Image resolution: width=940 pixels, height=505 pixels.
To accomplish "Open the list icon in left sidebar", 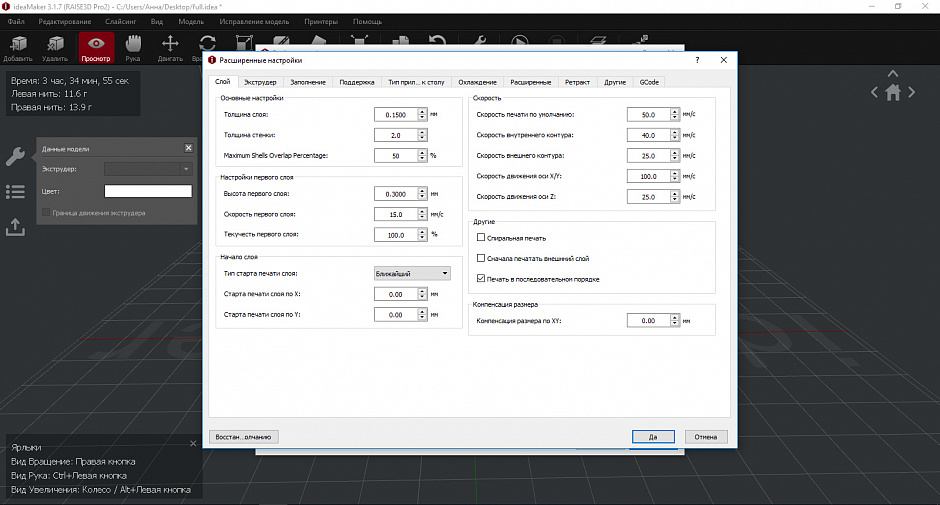I will coord(15,192).
